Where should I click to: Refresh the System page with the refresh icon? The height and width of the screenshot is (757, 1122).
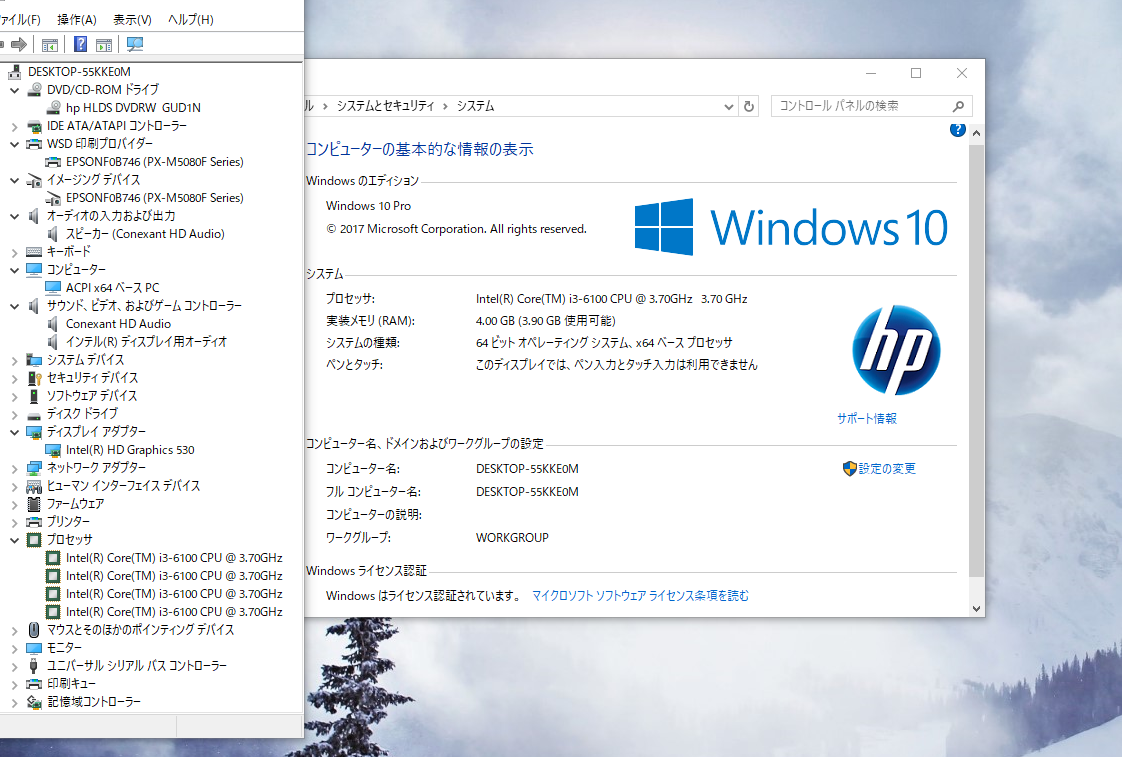(x=748, y=106)
